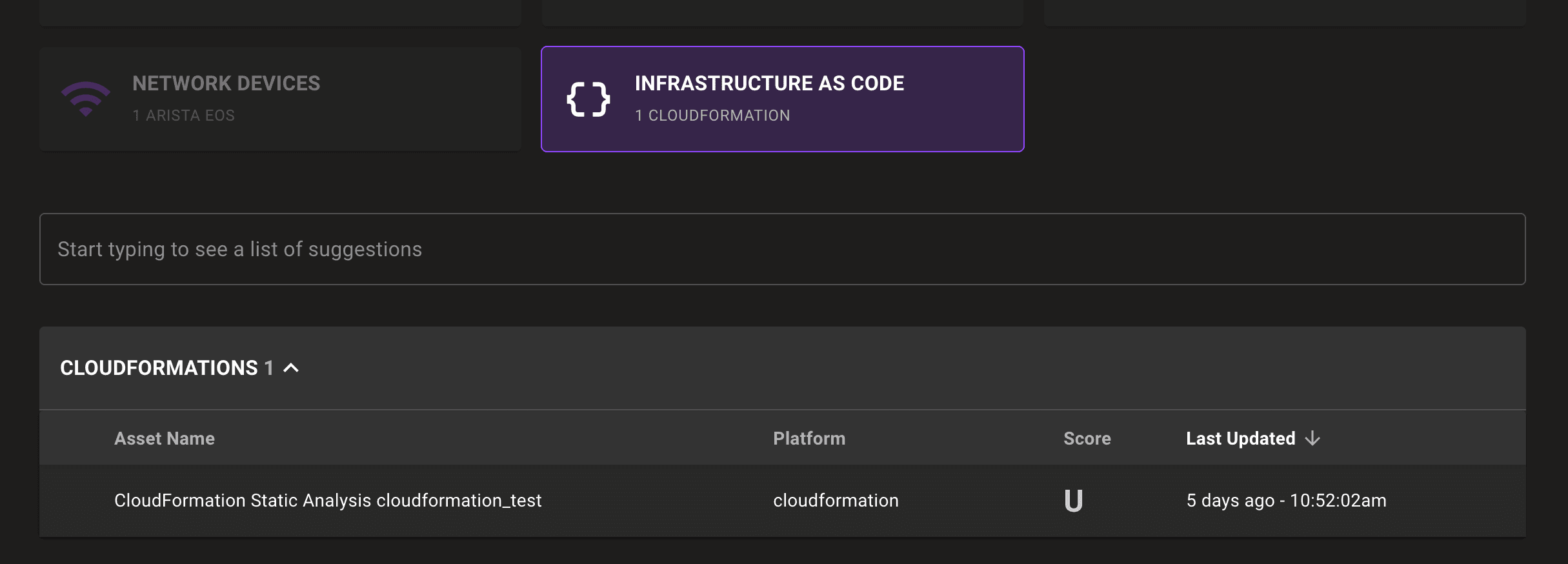Click the CLOUDFORMATIONS section heading
Image resolution: width=1568 pixels, height=564 pixels.
pos(159,368)
